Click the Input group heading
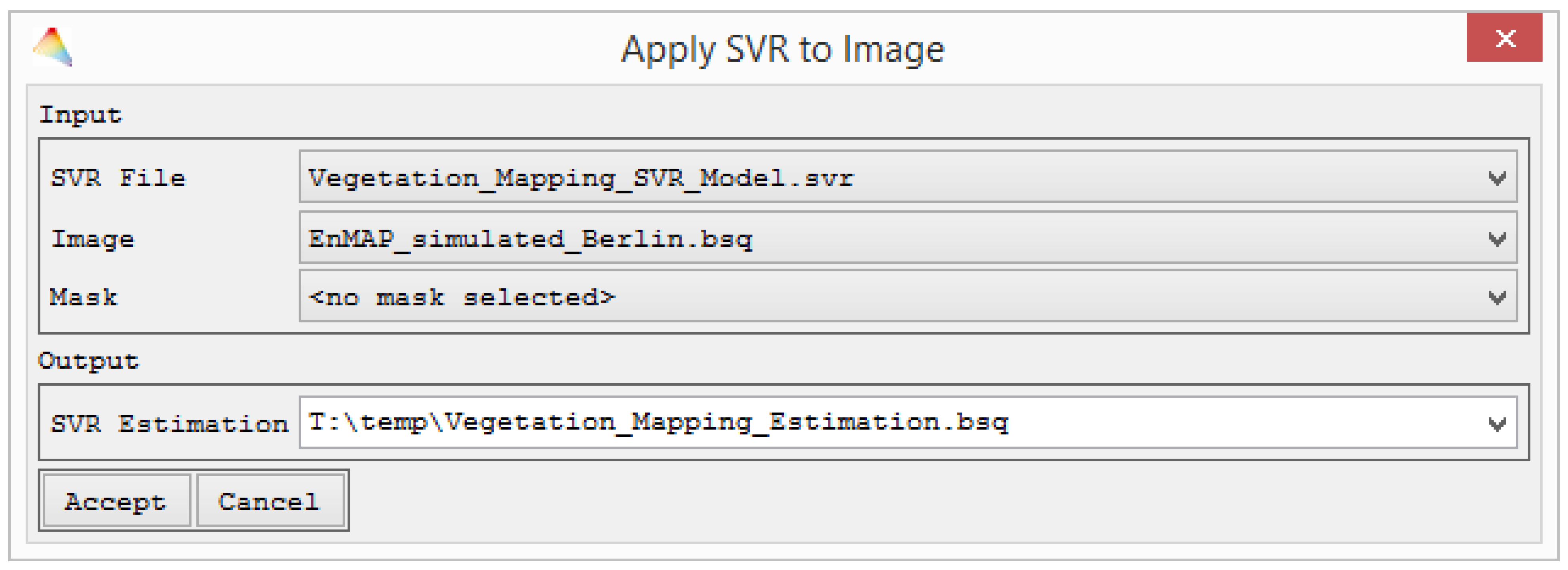 80,114
